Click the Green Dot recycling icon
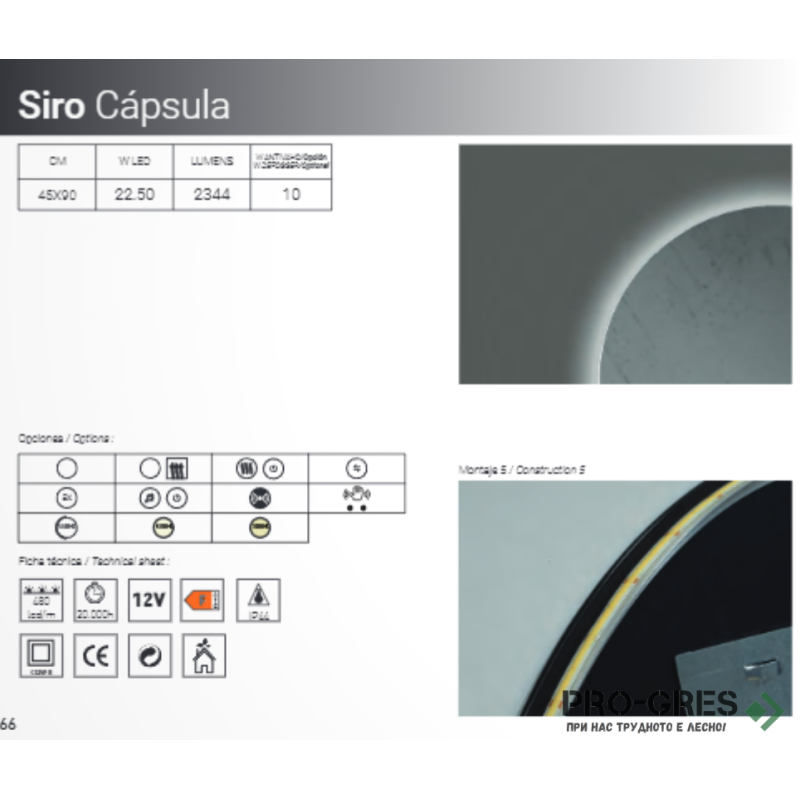This screenshot has width=800, height=800. tap(149, 656)
